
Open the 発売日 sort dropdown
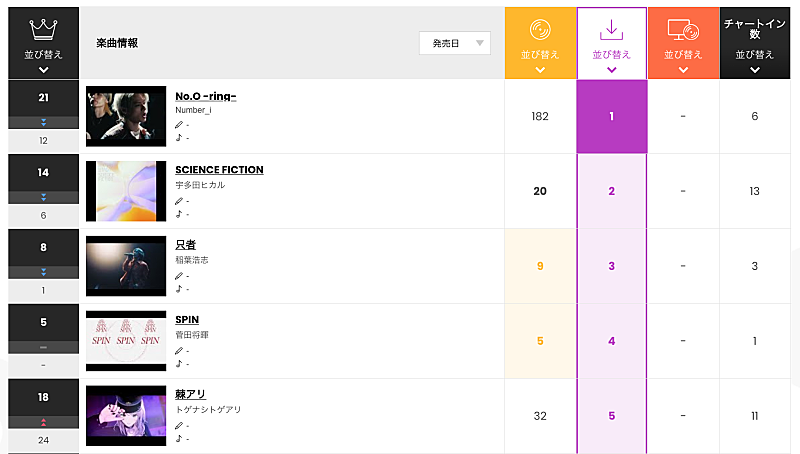tap(454, 43)
